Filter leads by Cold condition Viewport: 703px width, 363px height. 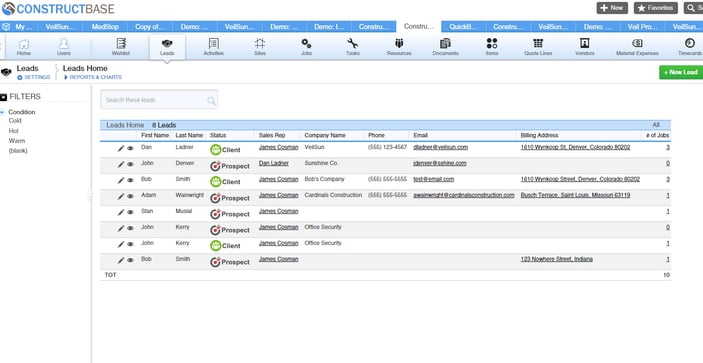(15, 121)
